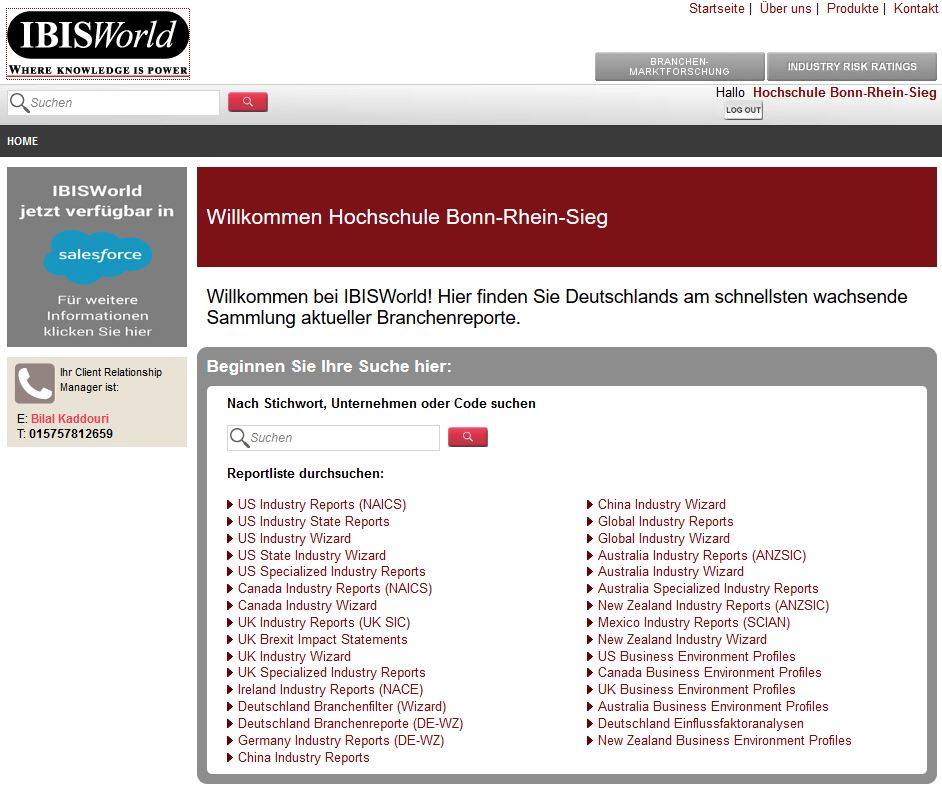The image size is (942, 793).
Task: Open US Industry Wizard
Action: 294,538
